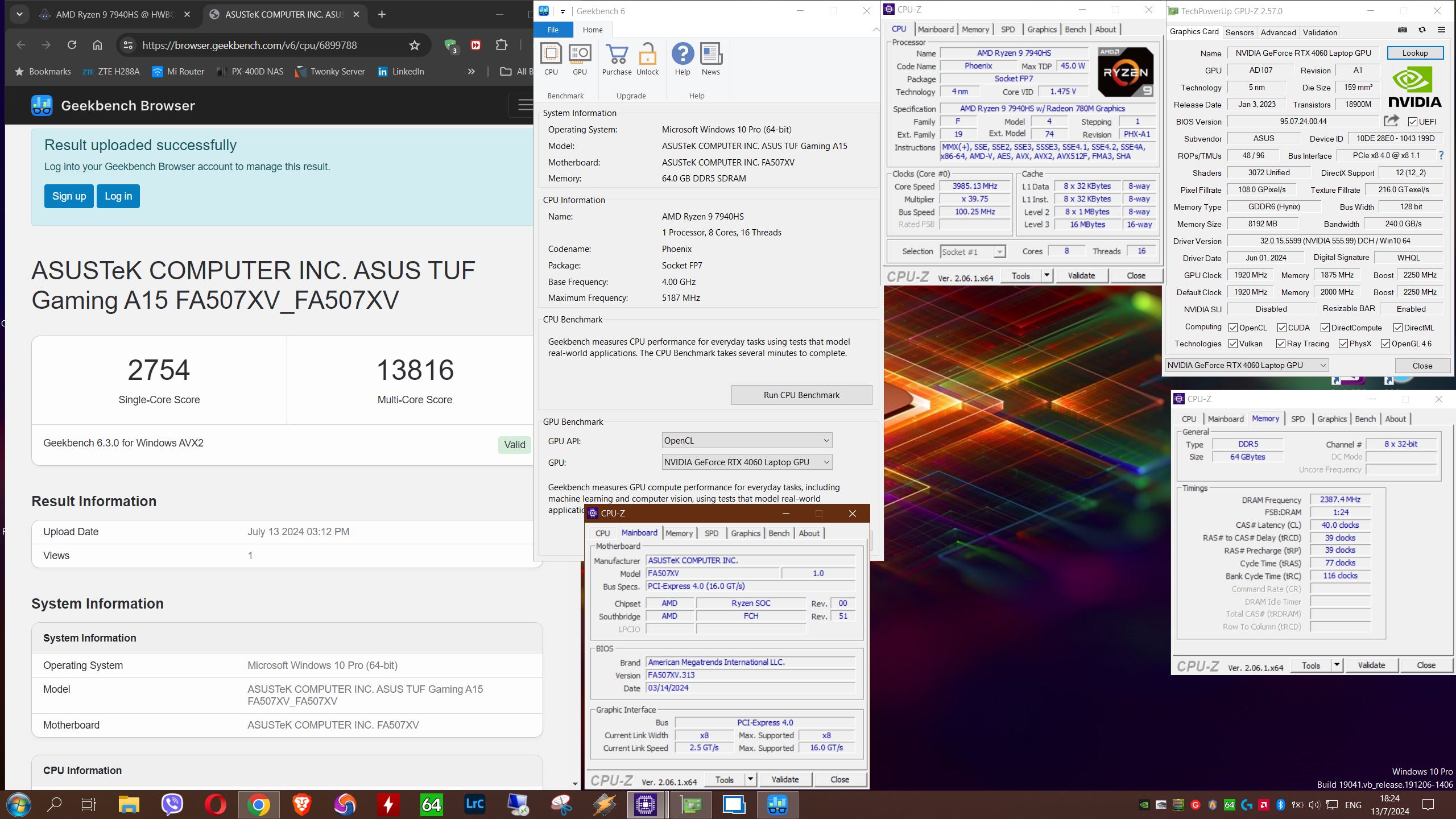This screenshot has height=819, width=1456.
Task: Expand the Tools arrow in top CPU-Z window
Action: [x=1046, y=275]
